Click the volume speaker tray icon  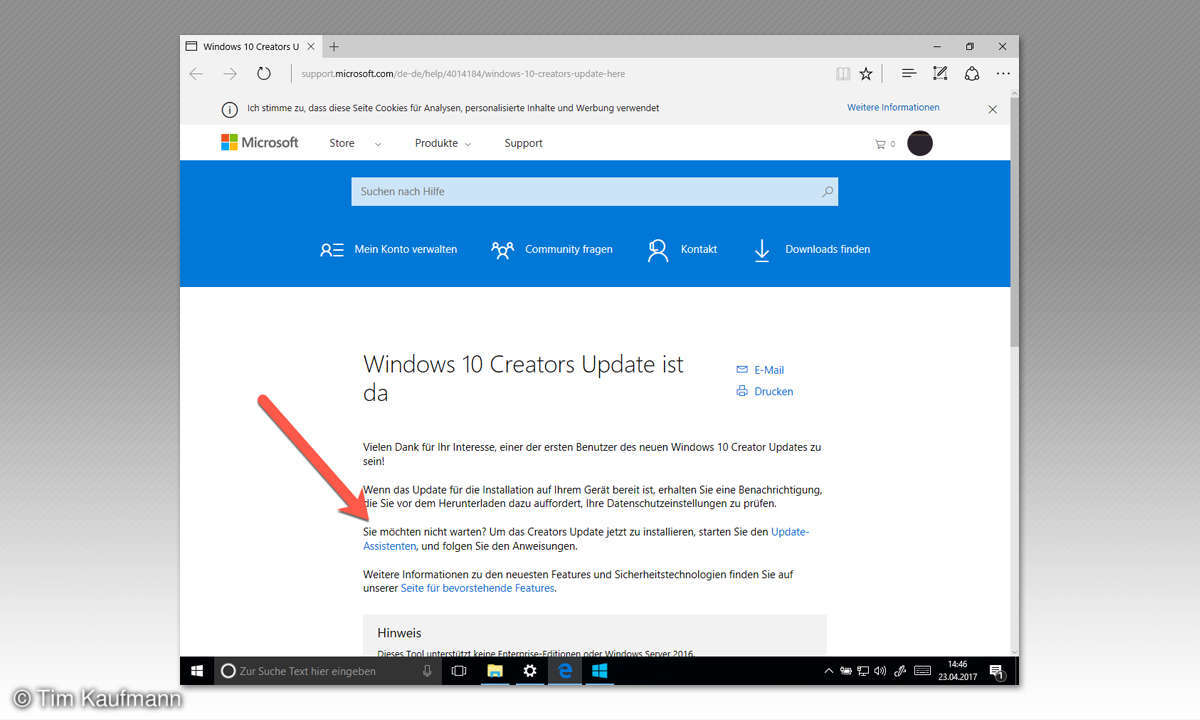[x=880, y=671]
